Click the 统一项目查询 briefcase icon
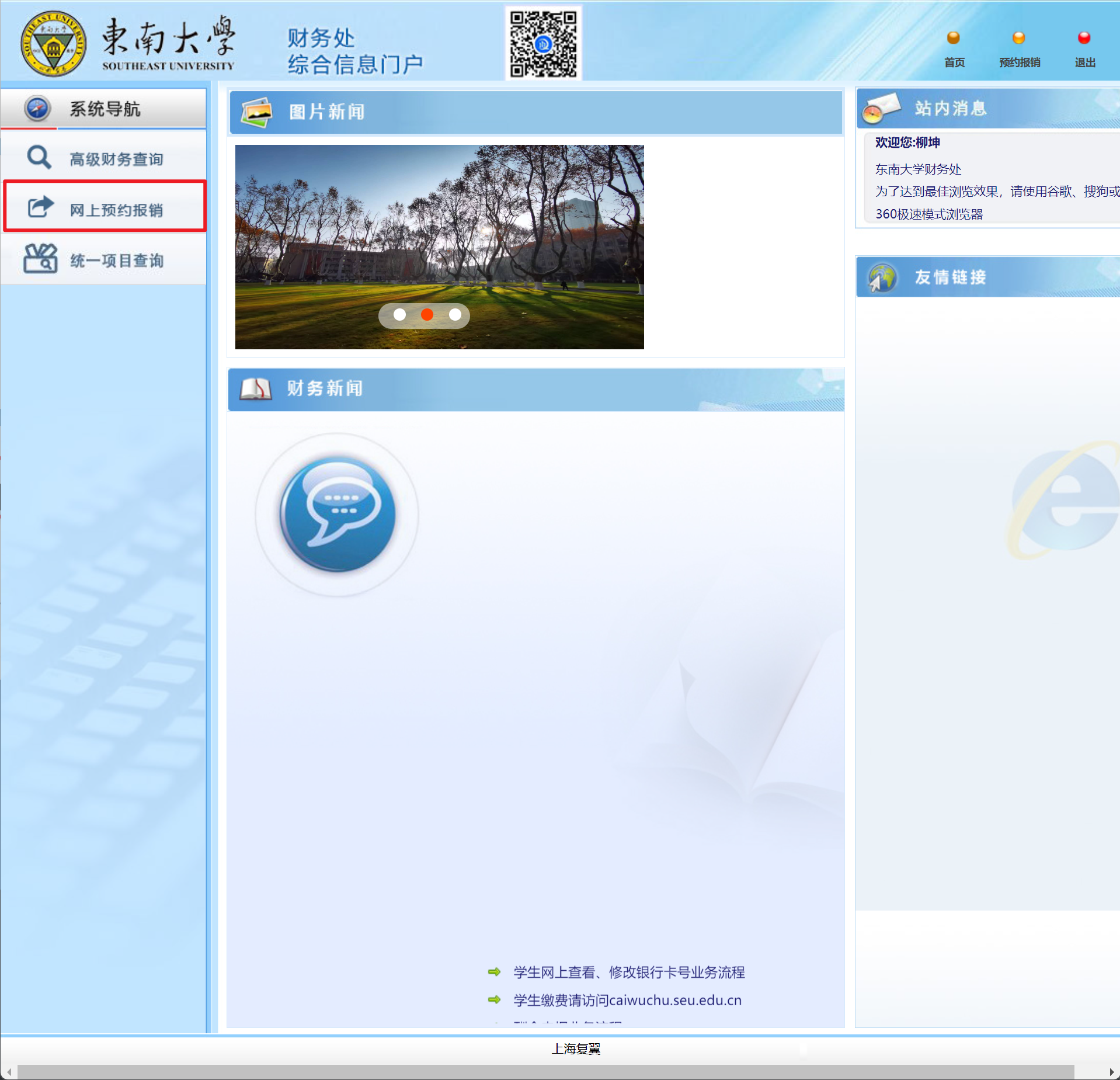The width and height of the screenshot is (1120, 1080). pos(40,259)
